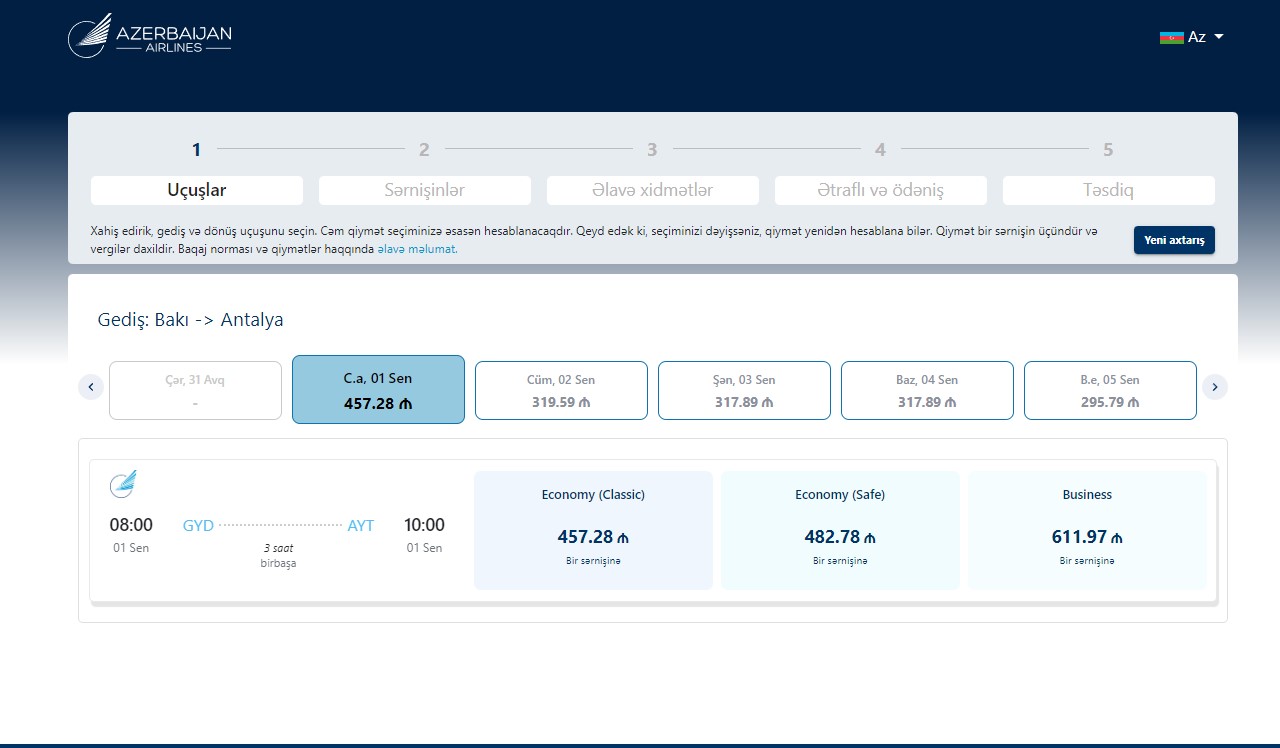
Task: Pick Şən, 03 Sen date option
Action: (x=744, y=390)
